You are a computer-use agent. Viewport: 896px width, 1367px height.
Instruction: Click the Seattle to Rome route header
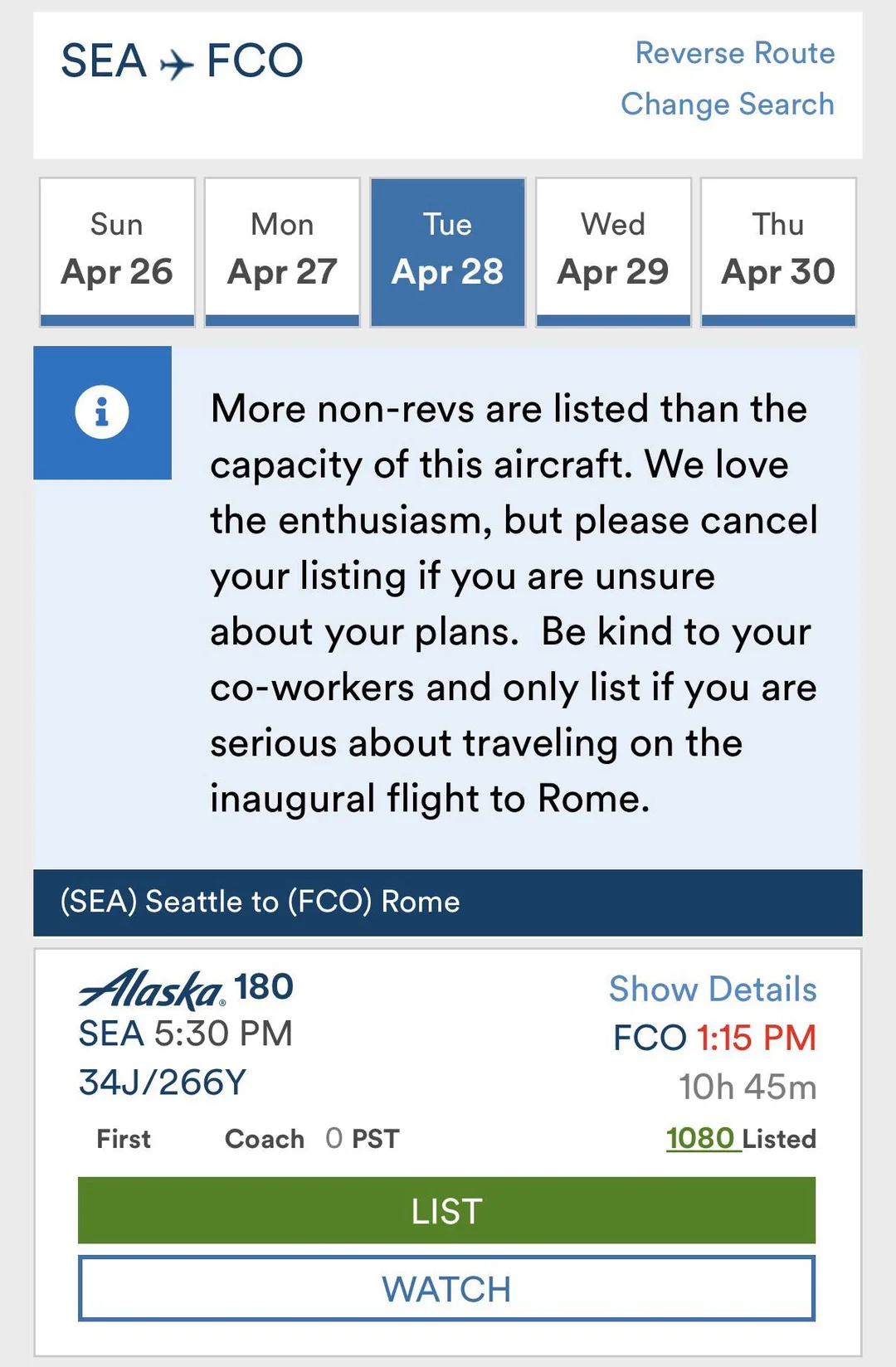coord(261,902)
